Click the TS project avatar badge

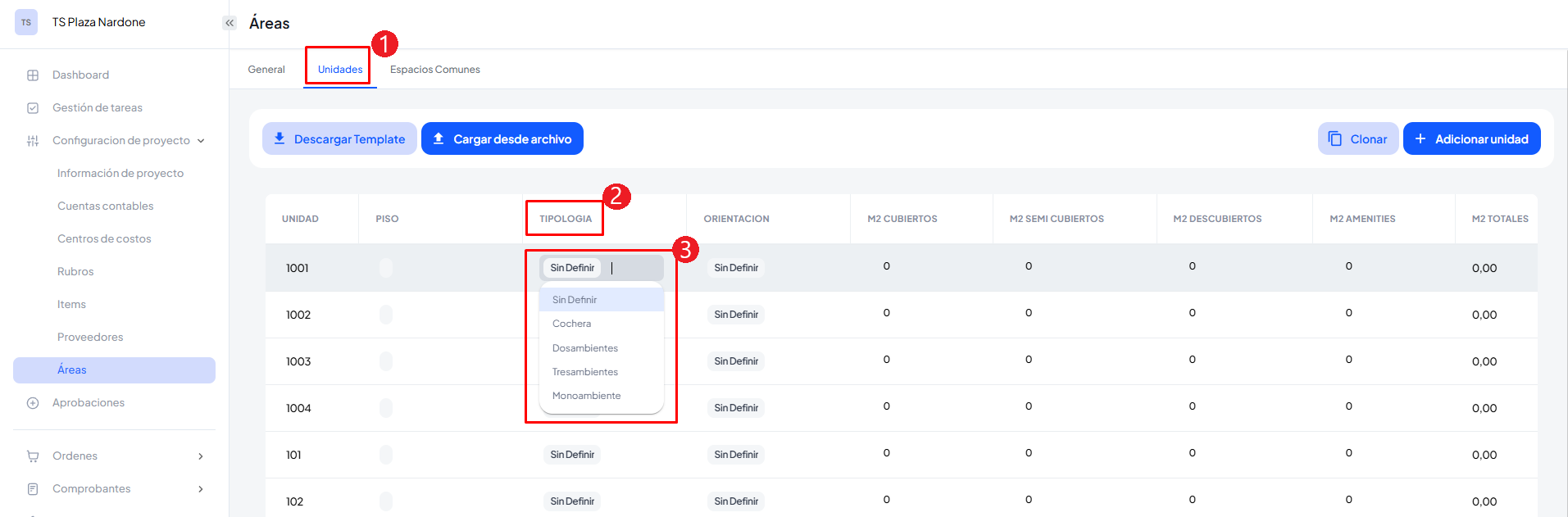click(26, 22)
